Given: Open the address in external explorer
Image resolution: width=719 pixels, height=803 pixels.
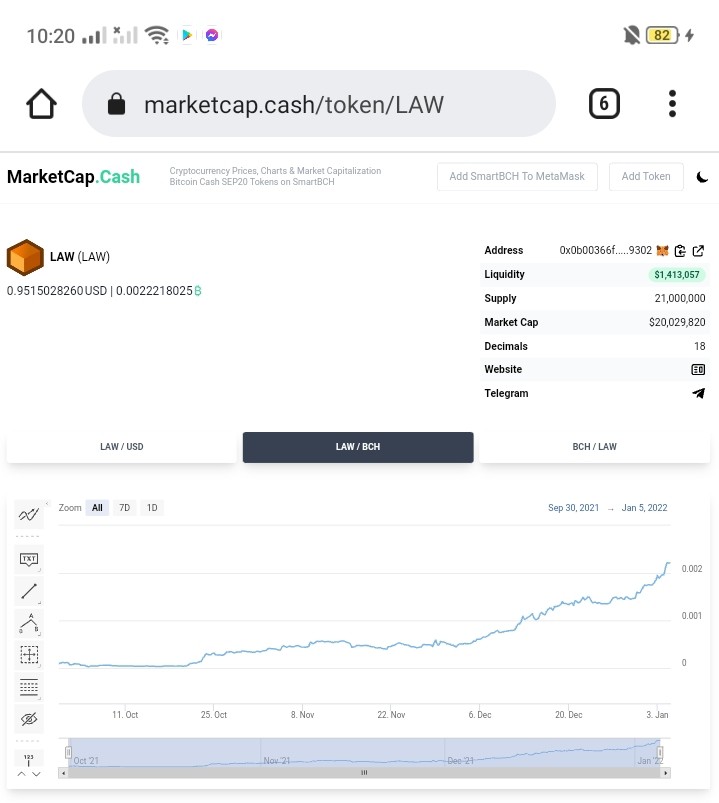Looking at the screenshot, I should [x=698, y=250].
